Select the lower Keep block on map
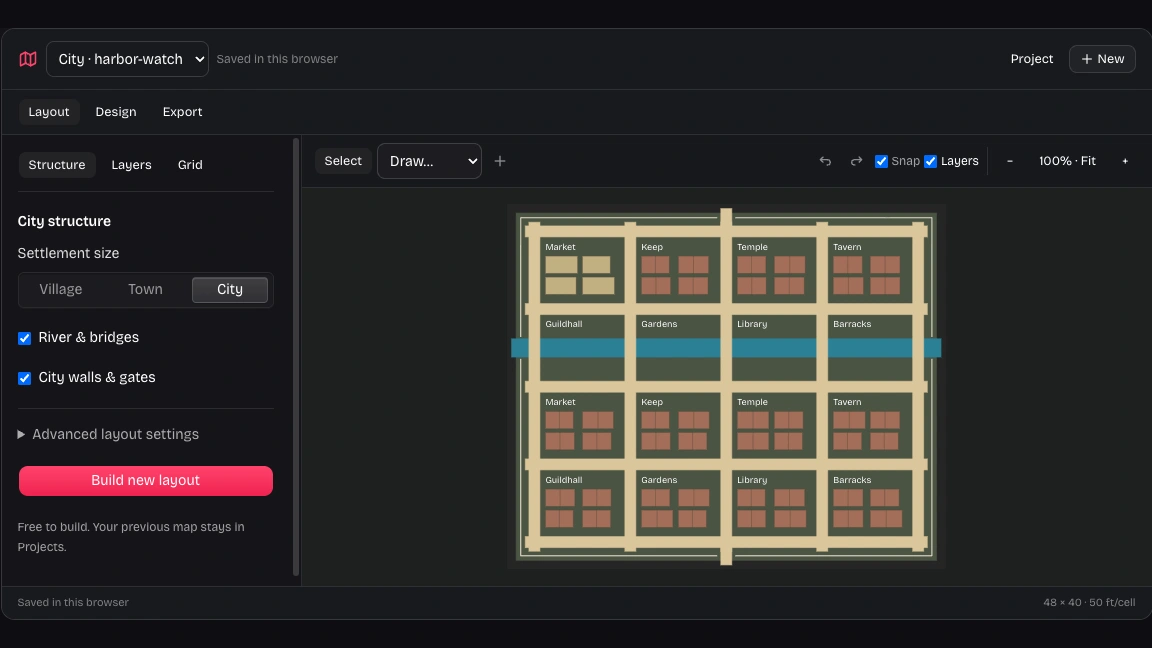The image size is (1152, 648). coord(678,425)
